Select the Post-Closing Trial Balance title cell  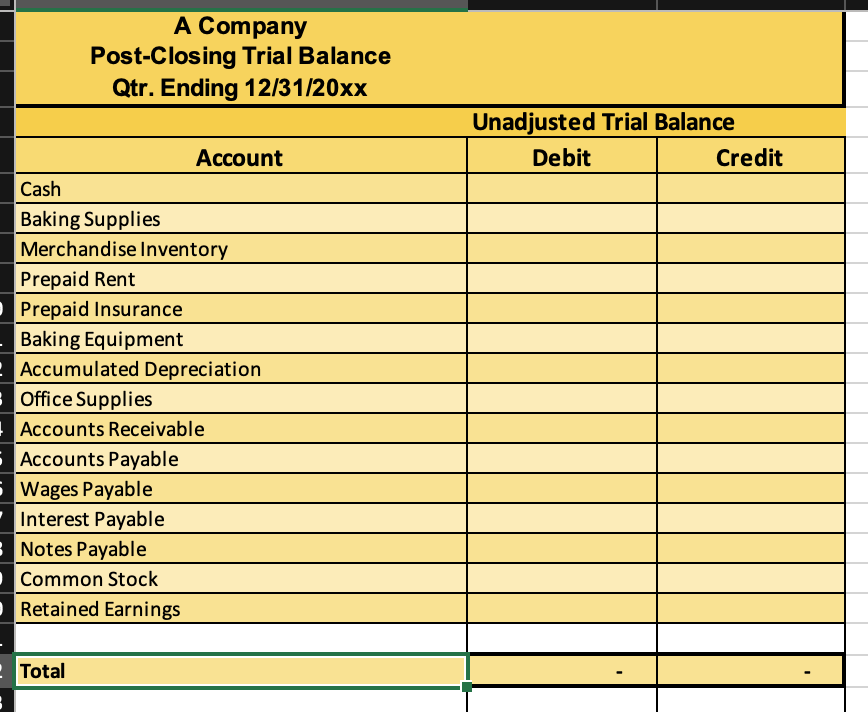pyautogui.click(x=240, y=56)
